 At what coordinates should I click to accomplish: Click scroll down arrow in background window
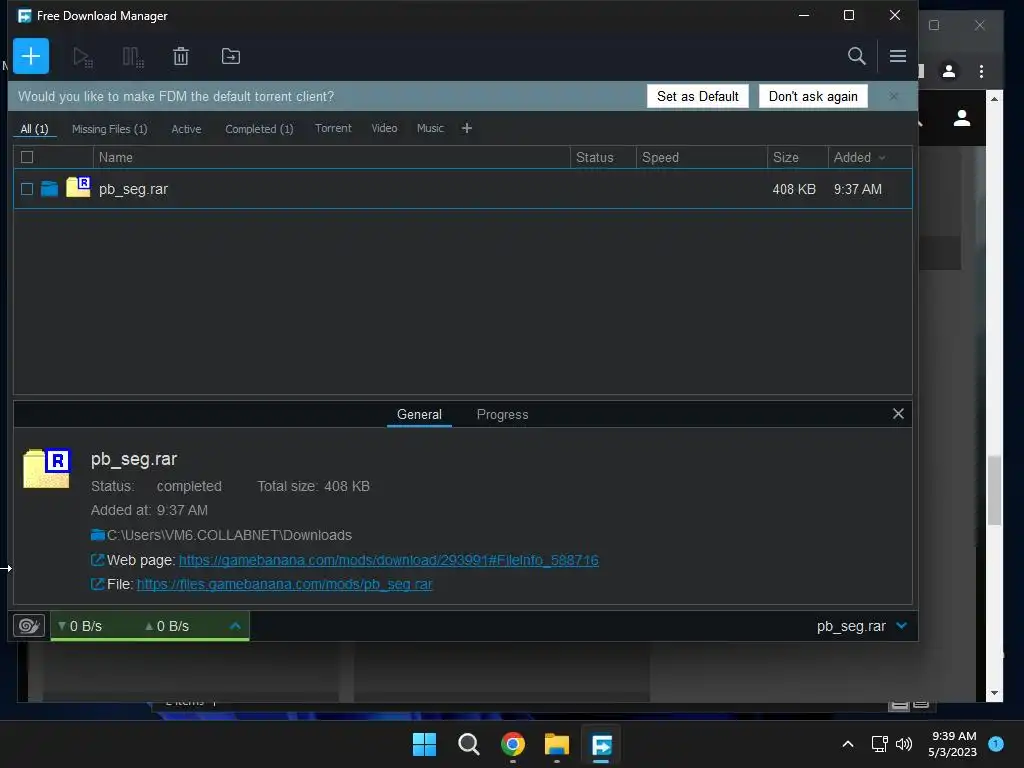tap(994, 693)
